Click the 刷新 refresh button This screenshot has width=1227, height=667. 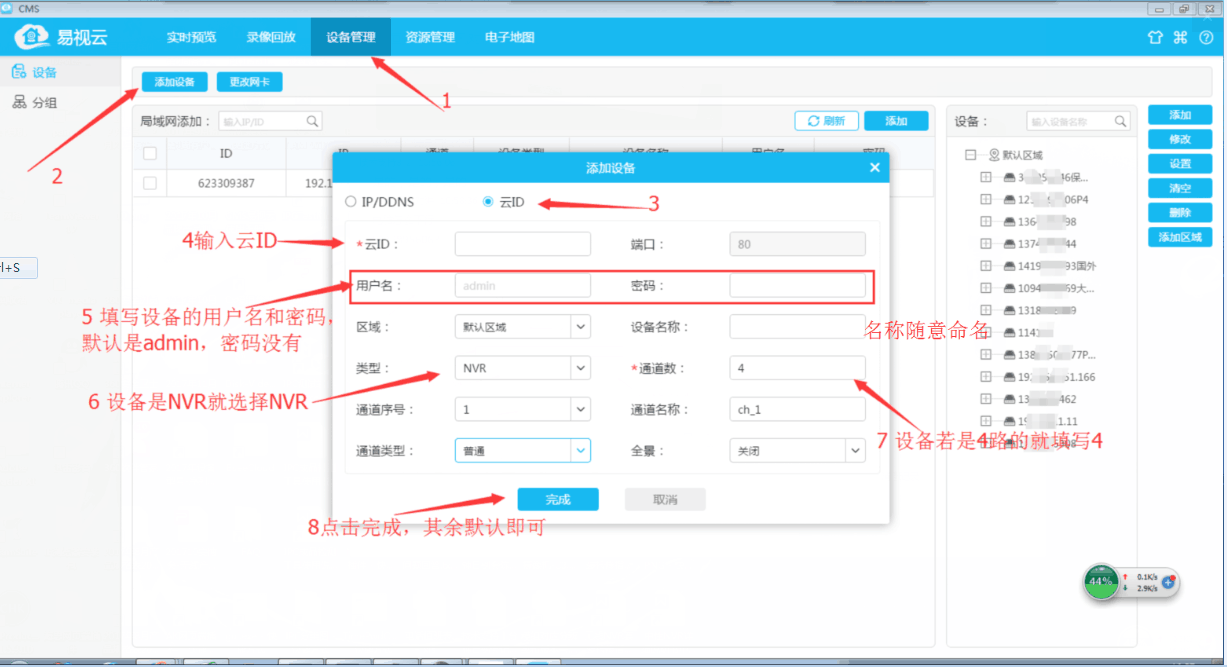click(x=826, y=121)
